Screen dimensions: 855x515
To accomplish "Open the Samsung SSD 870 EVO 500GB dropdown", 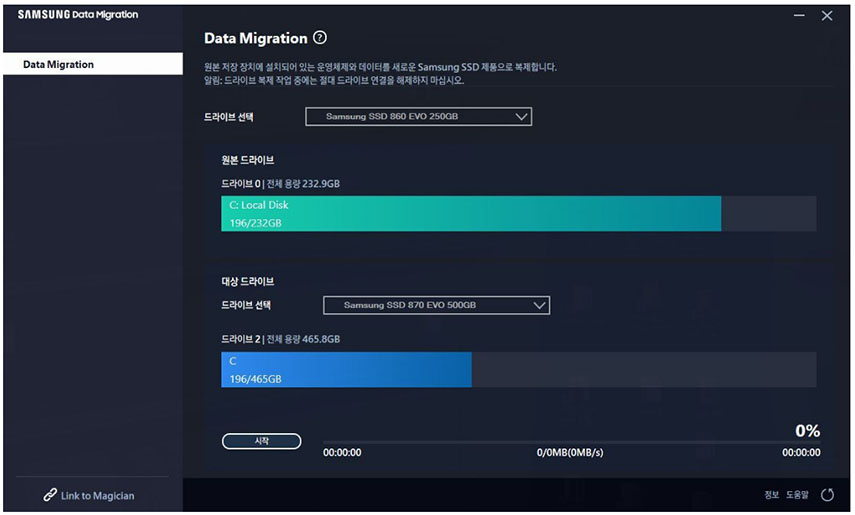I will coord(436,305).
